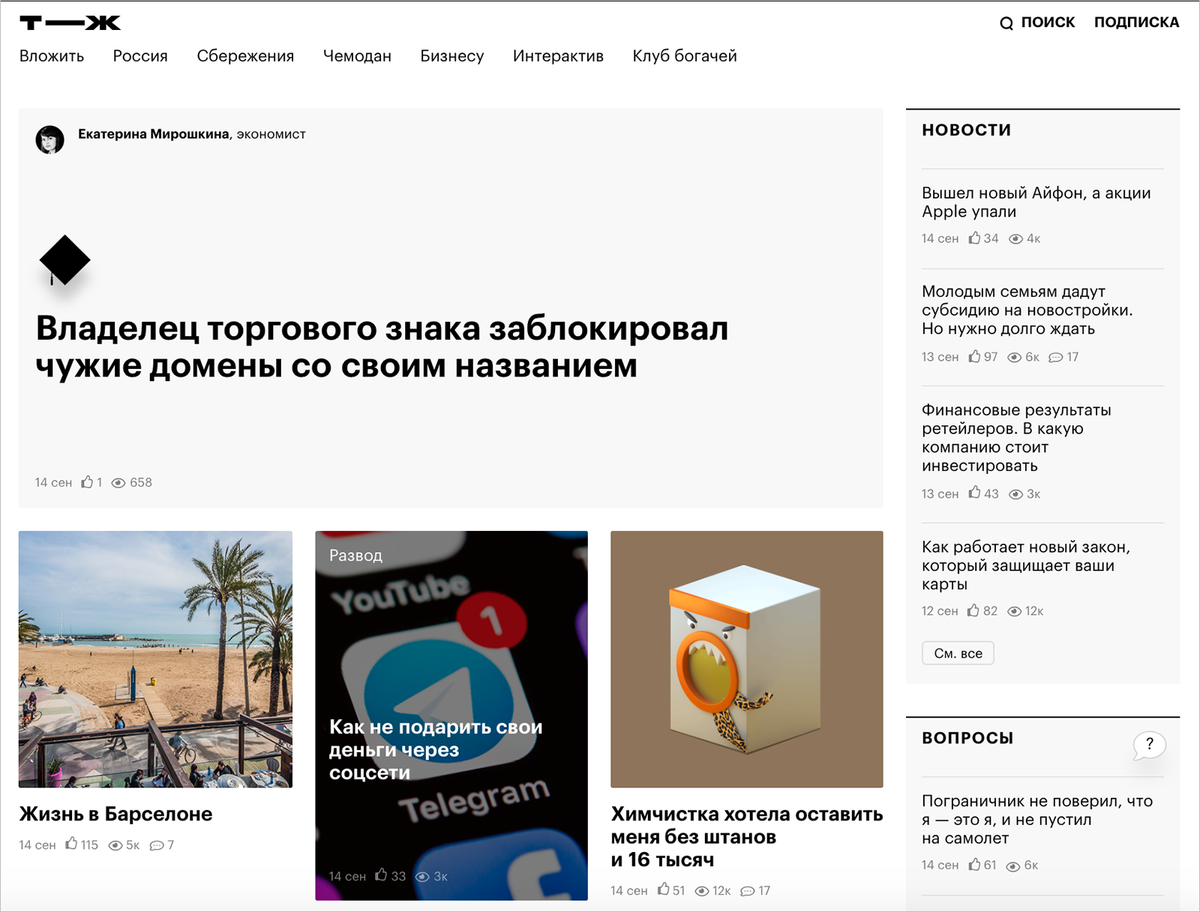This screenshot has height=912, width=1200.
Task: Select Сбережения in the navigation
Action: pyautogui.click(x=245, y=56)
